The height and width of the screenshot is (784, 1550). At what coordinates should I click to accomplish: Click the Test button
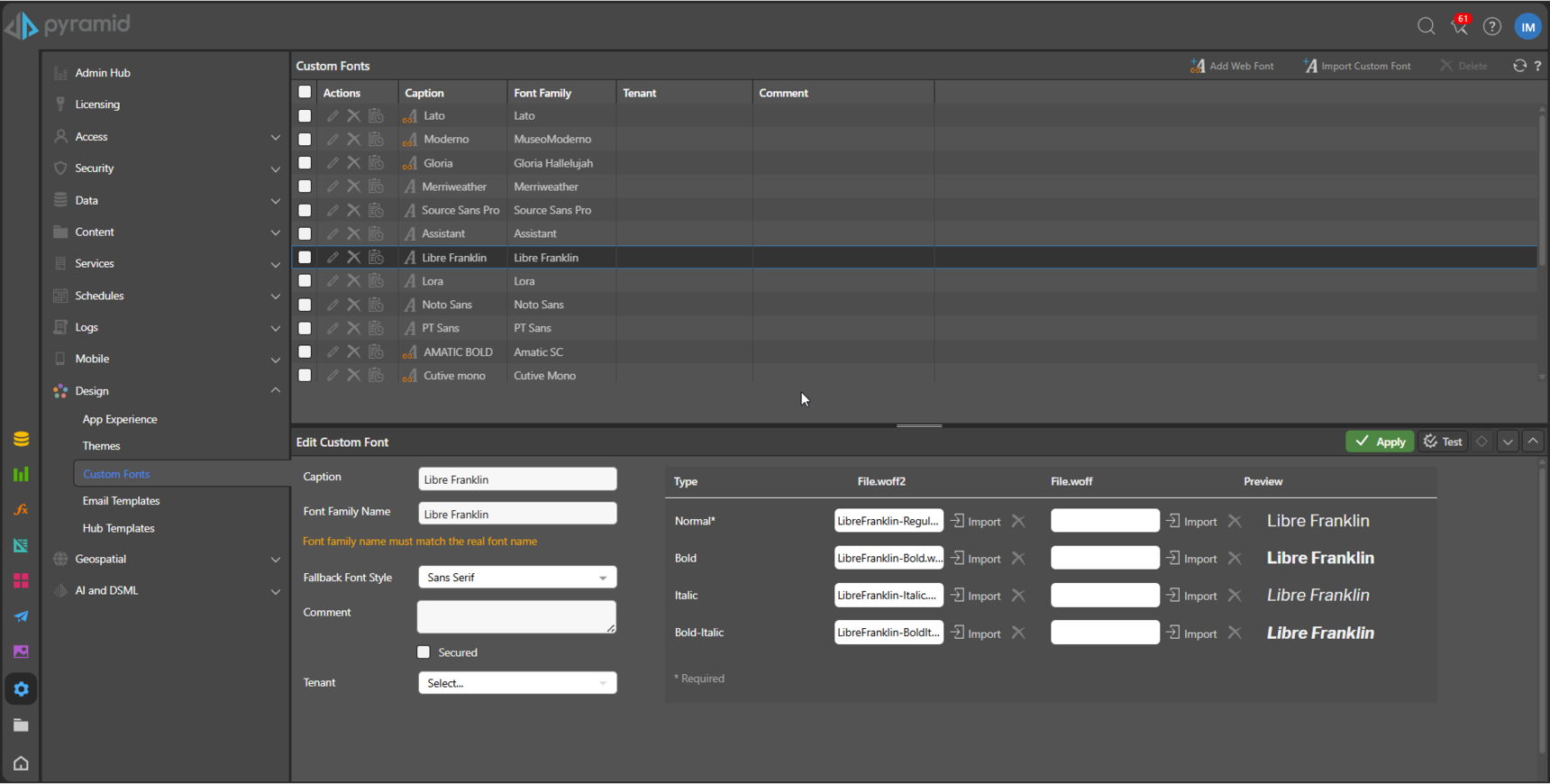(x=1442, y=442)
